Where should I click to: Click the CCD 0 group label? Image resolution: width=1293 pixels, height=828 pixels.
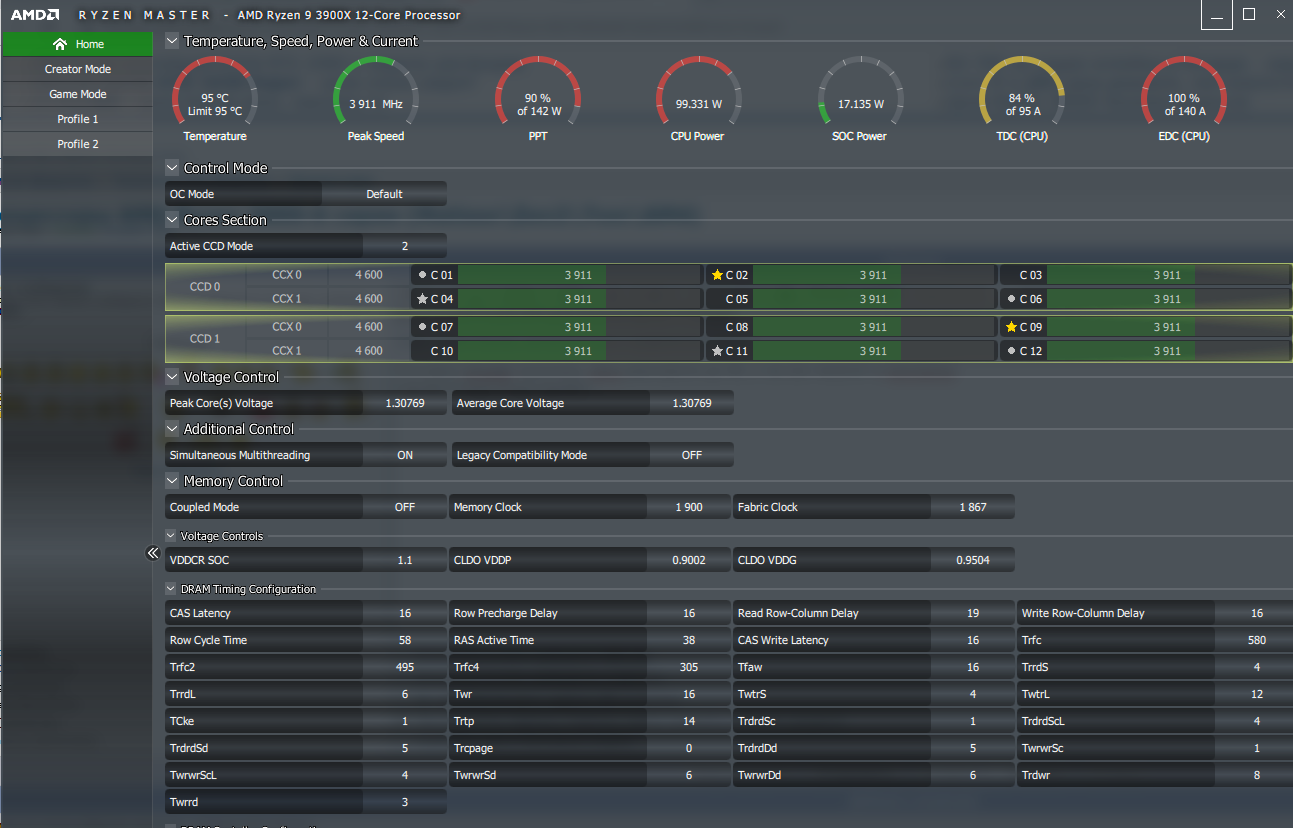205,287
